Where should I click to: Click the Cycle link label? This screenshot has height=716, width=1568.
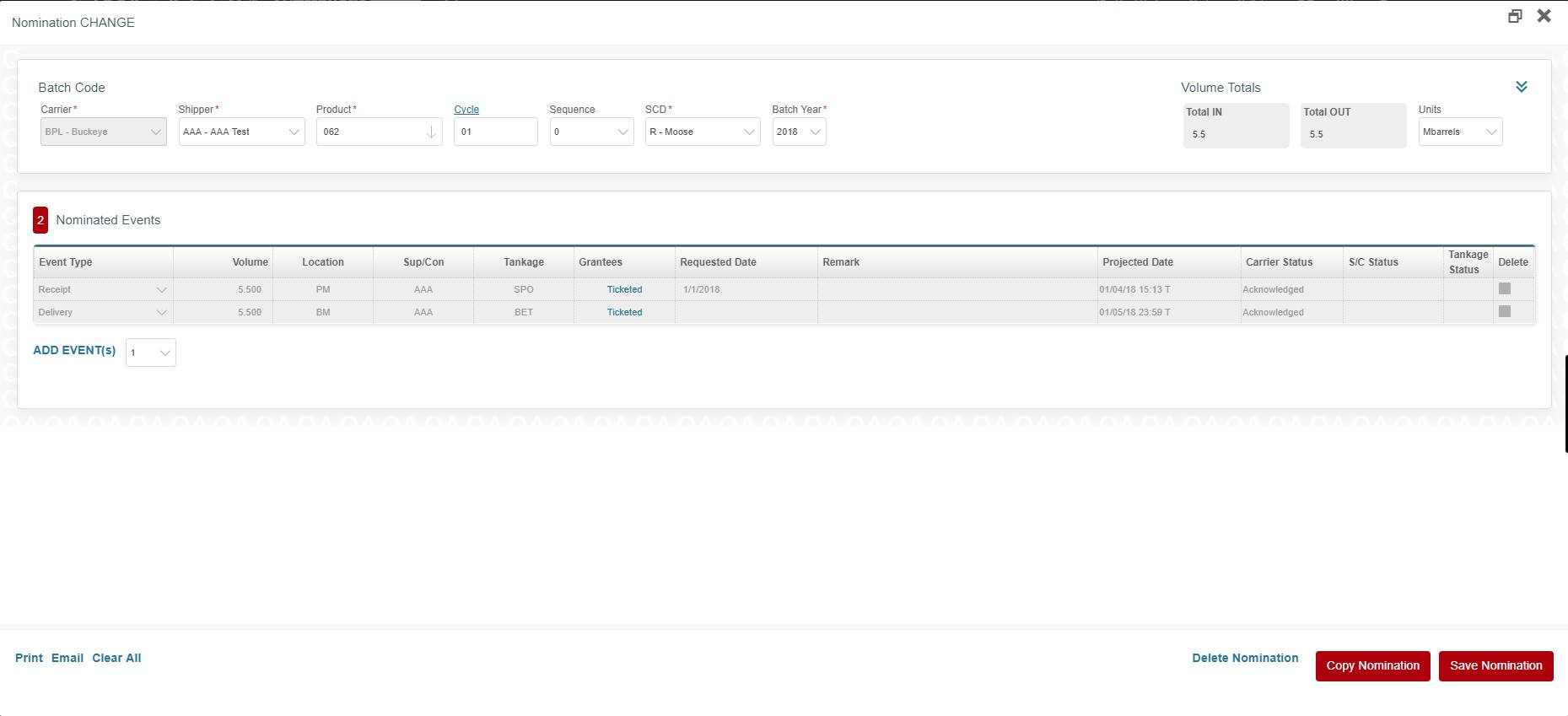pyautogui.click(x=466, y=110)
